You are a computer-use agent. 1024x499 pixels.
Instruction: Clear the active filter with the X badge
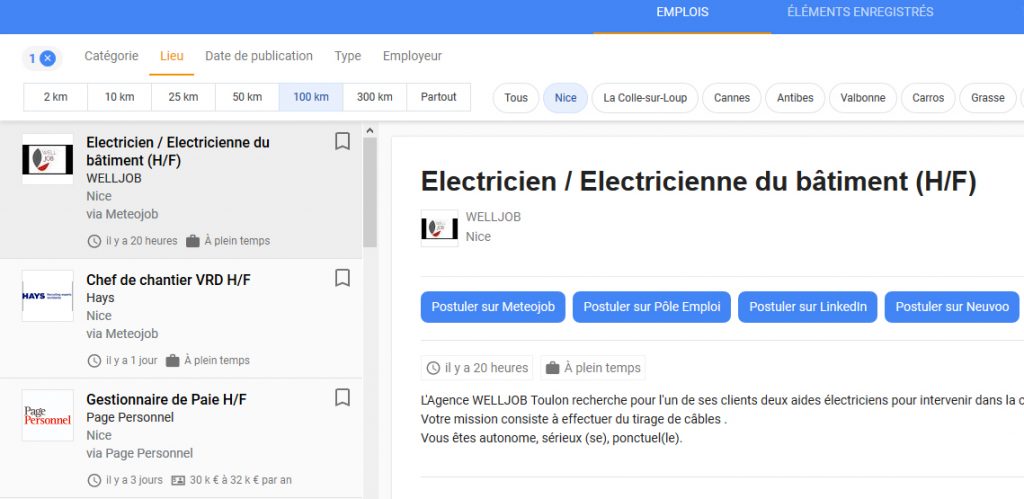(48, 59)
